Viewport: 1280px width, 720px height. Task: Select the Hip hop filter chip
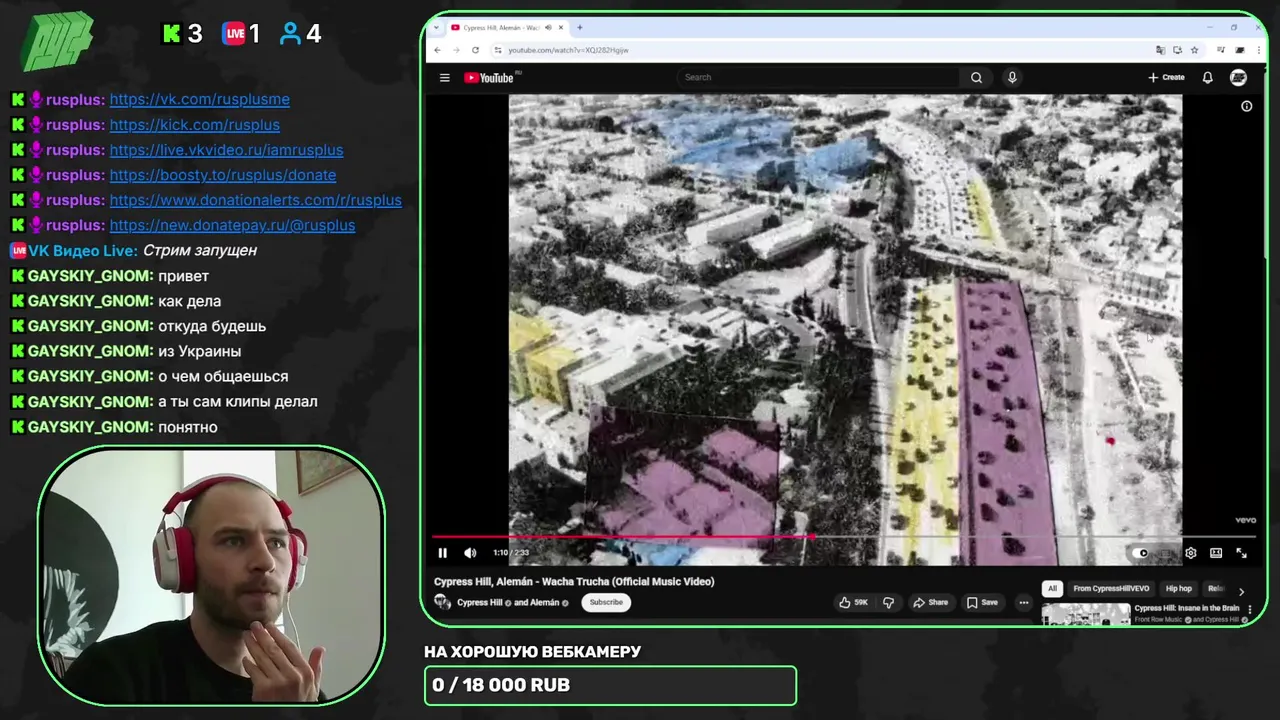click(x=1179, y=589)
